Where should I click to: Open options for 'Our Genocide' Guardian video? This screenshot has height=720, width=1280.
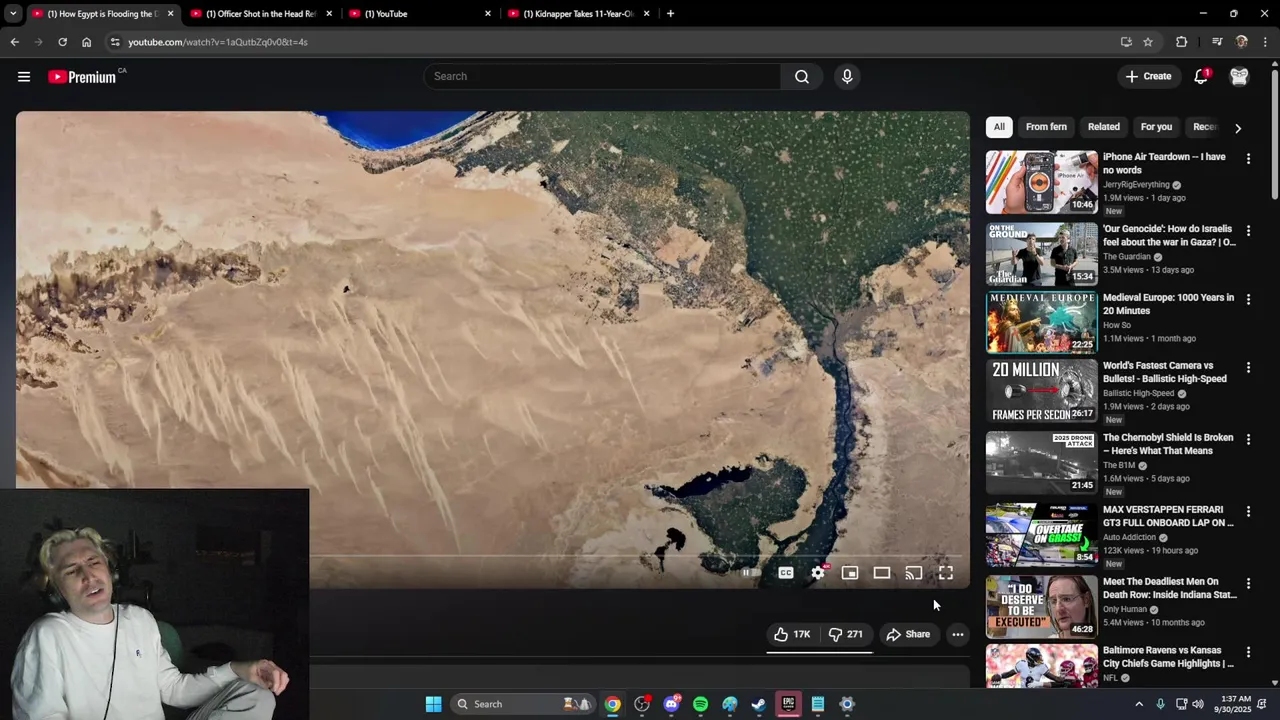[1248, 230]
